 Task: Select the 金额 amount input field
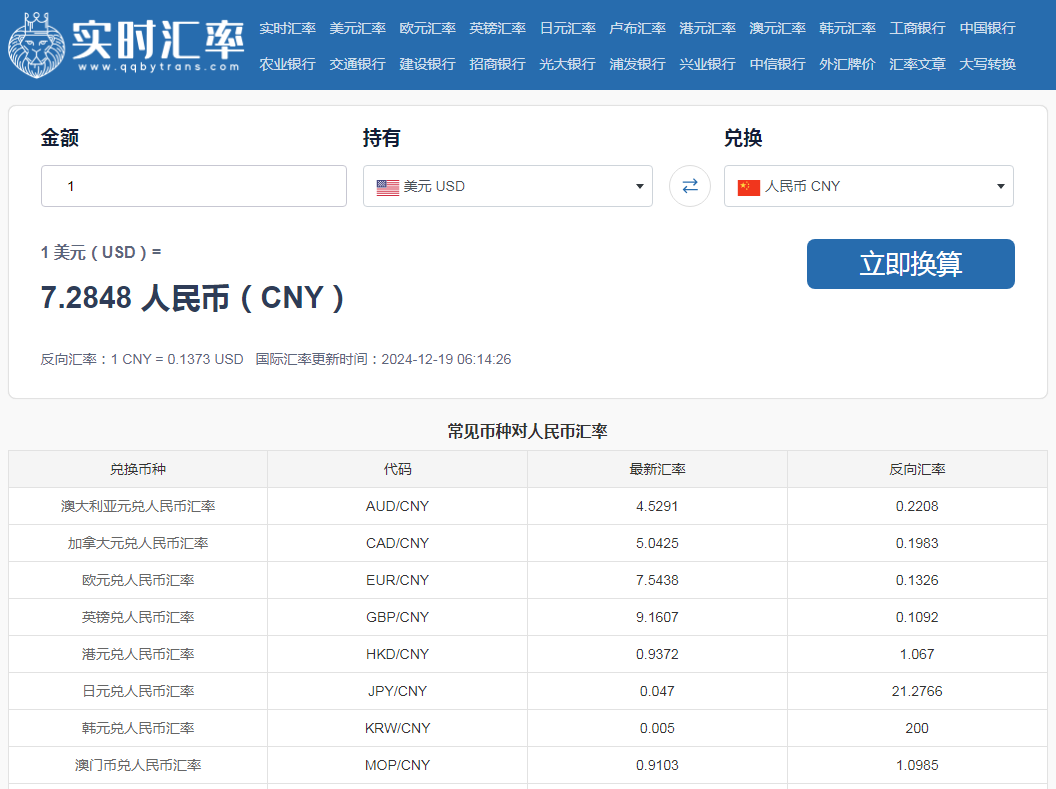[193, 185]
